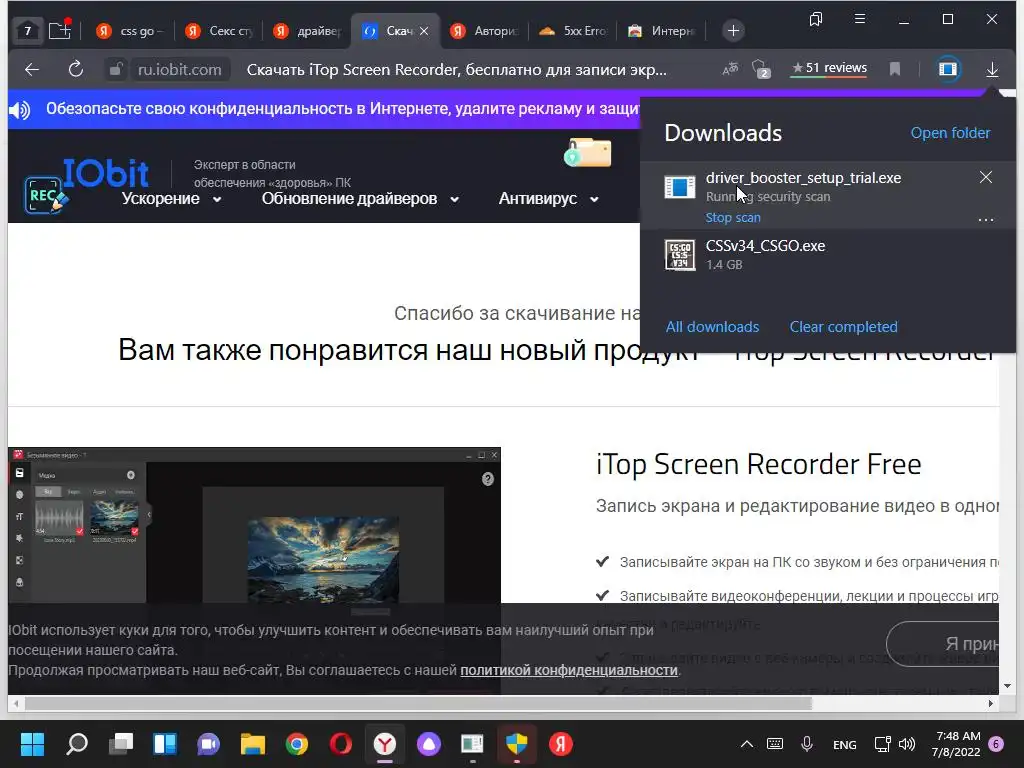Open the CSSv34_CSGO.exe download entry
This screenshot has height=768, width=1024.
[x=827, y=255]
